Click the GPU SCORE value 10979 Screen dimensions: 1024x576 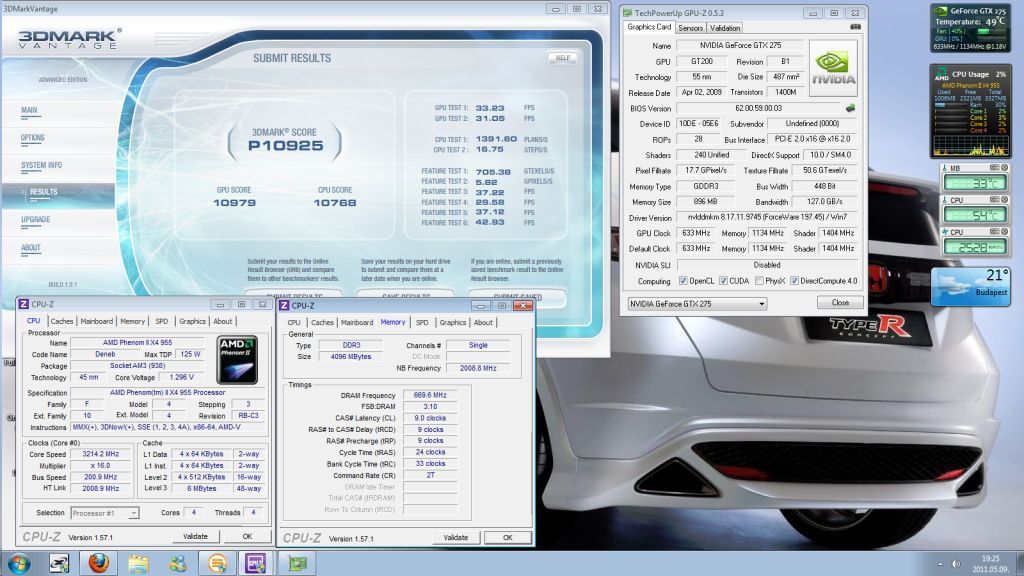[x=234, y=203]
